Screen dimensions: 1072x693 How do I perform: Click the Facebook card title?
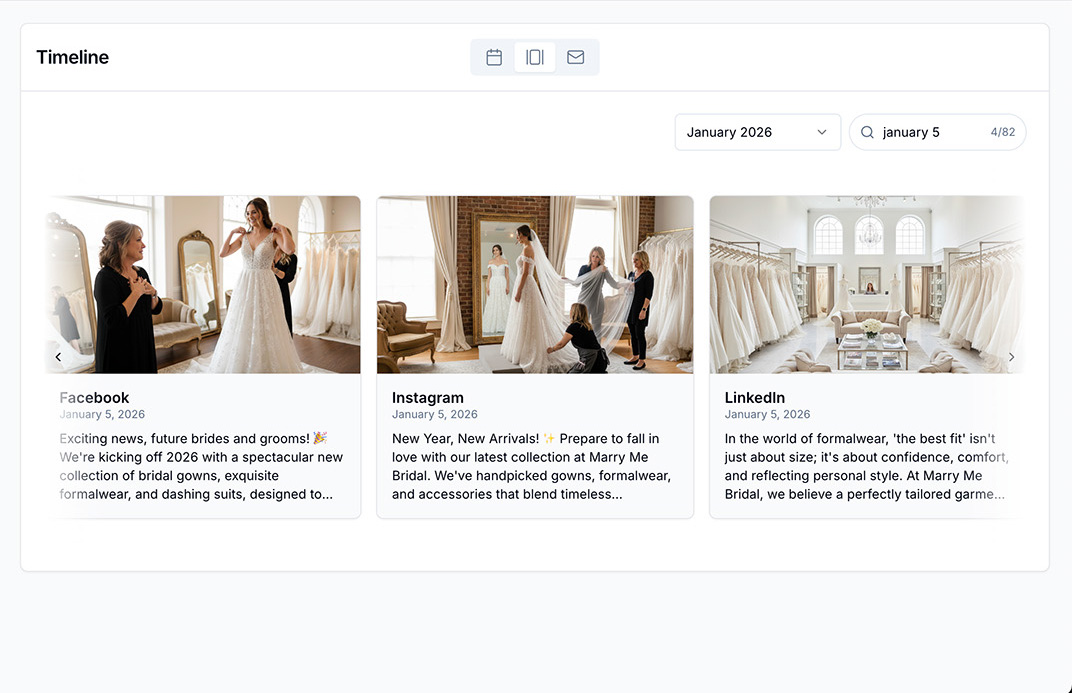pyautogui.click(x=95, y=397)
